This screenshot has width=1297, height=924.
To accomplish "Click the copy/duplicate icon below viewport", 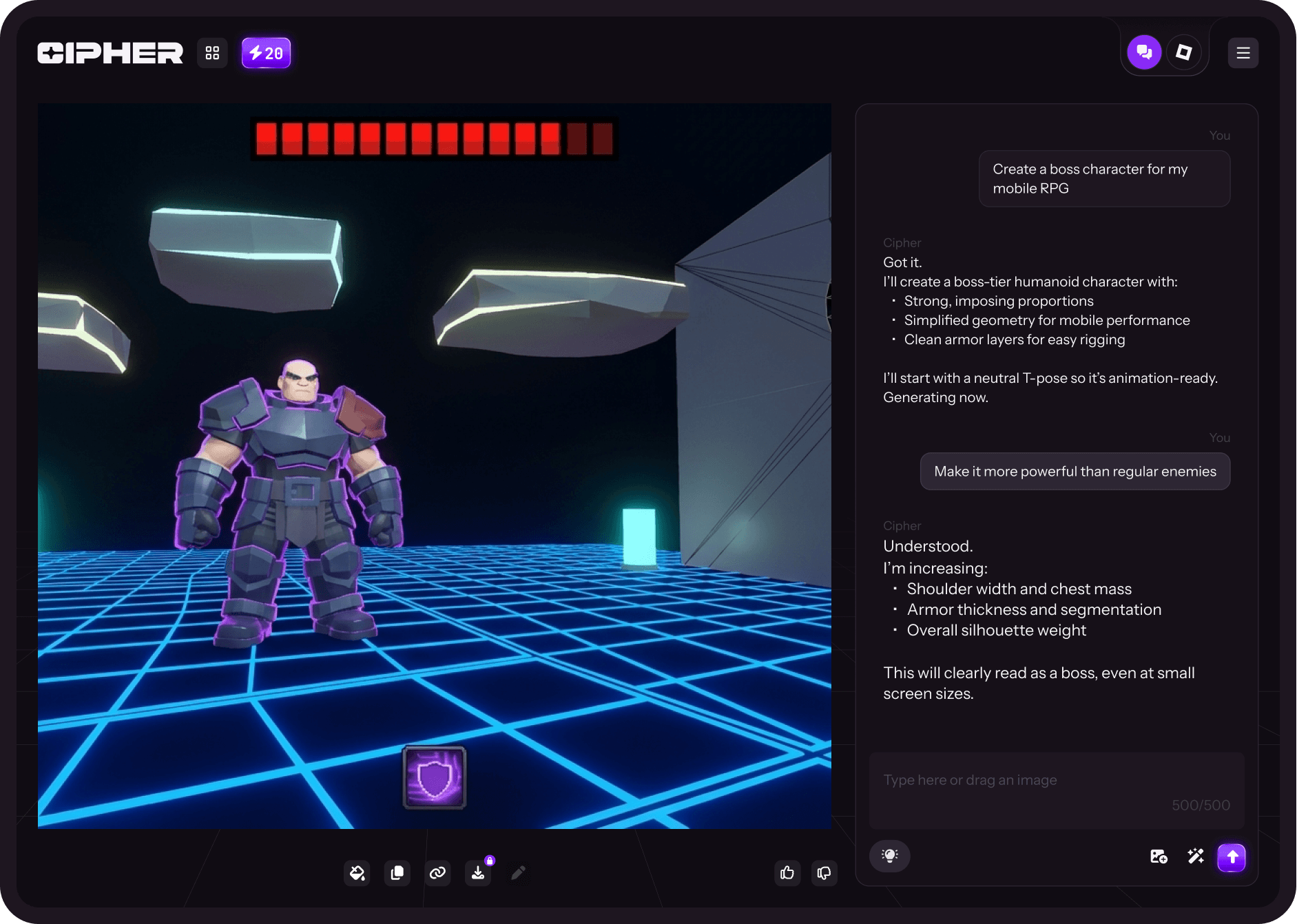I will point(397,873).
